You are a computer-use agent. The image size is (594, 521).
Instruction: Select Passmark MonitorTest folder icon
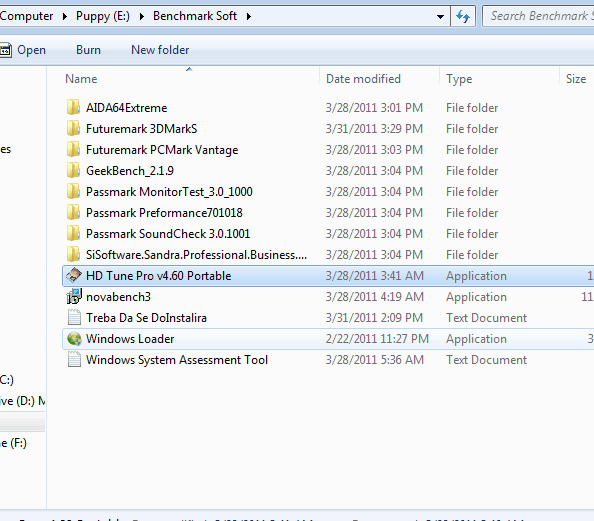73,192
